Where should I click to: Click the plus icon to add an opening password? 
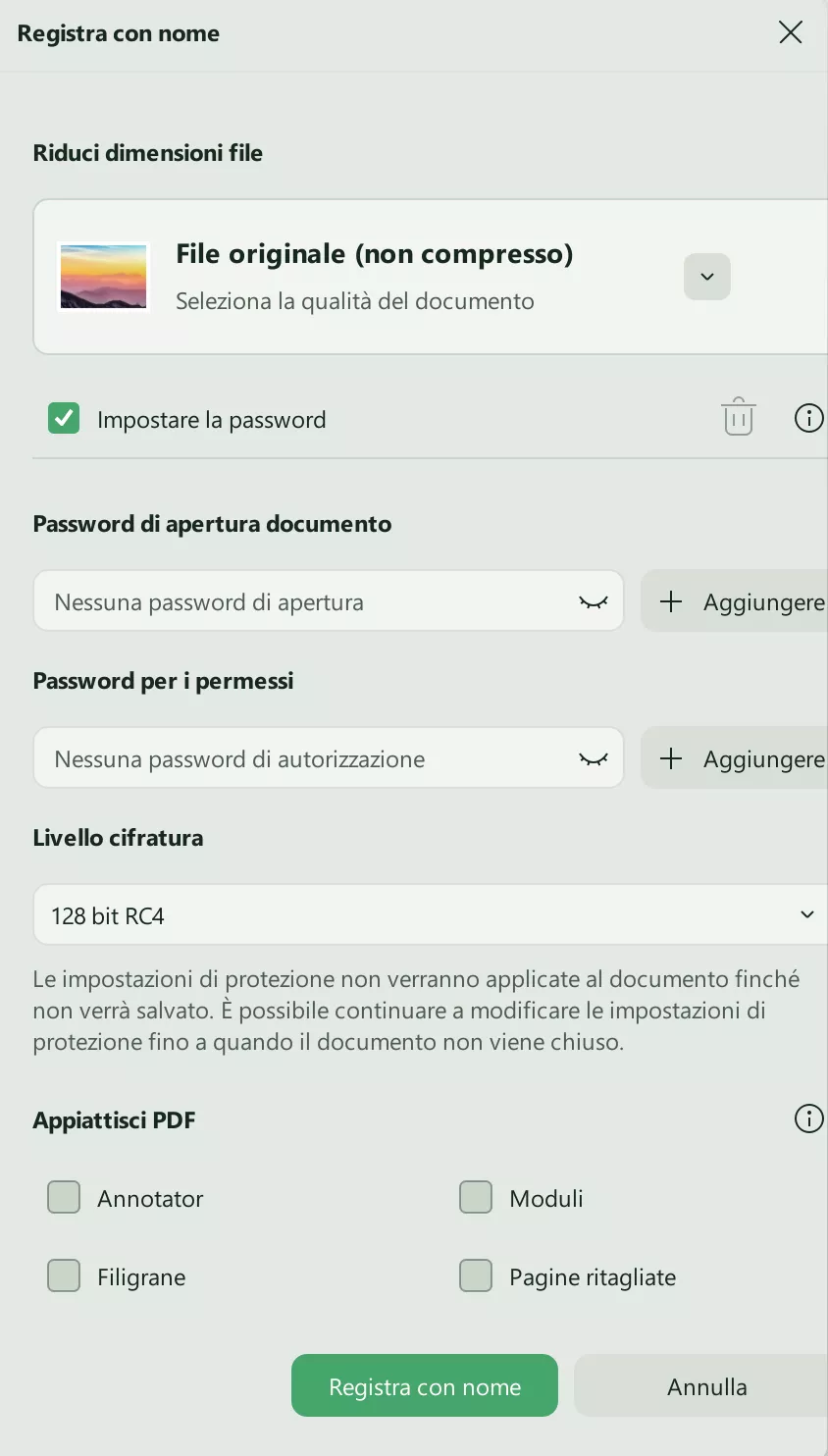pyautogui.click(x=672, y=601)
